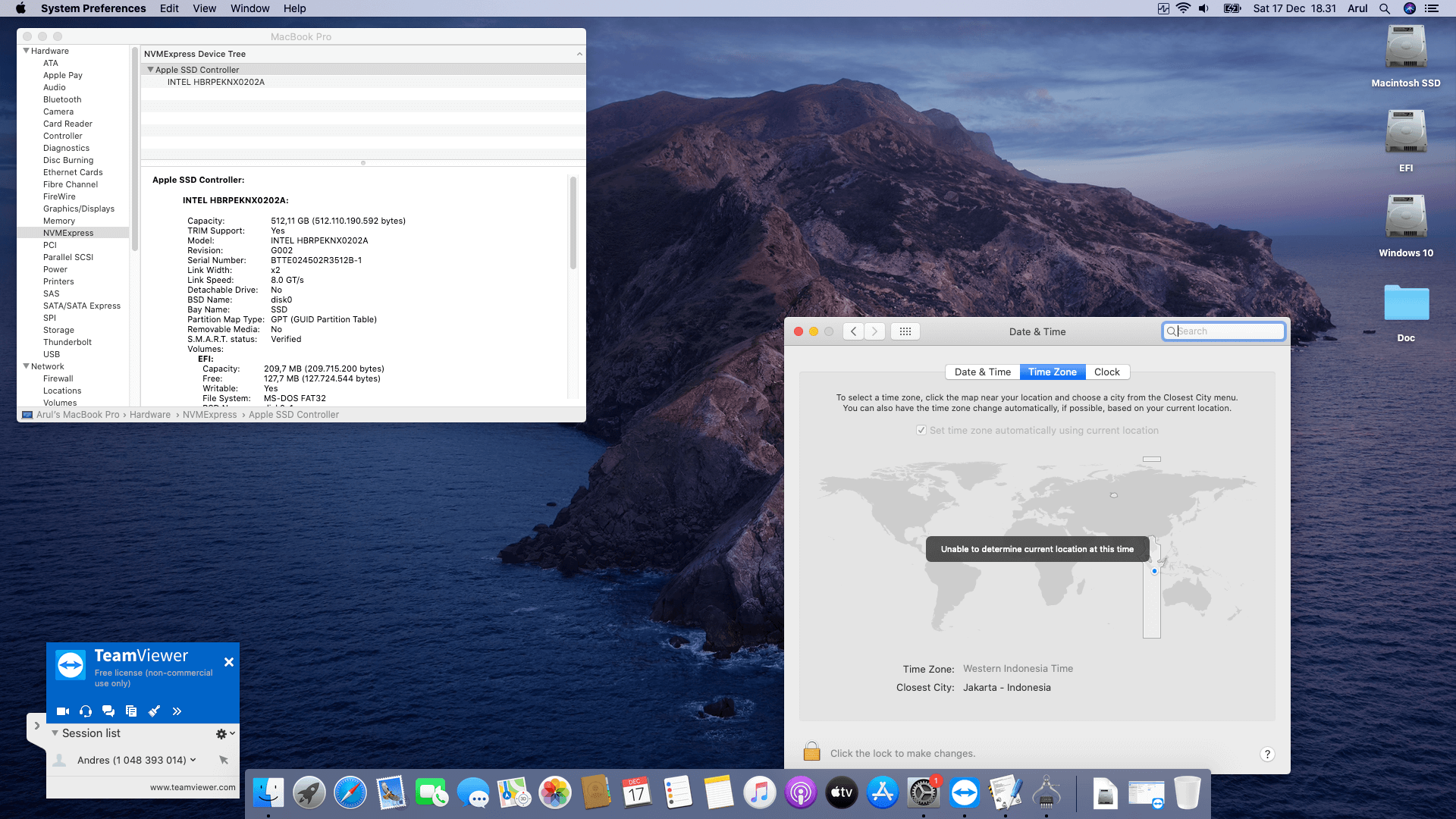The width and height of the screenshot is (1456, 819).
Task: Toggle remote control pointer for Andres
Action: click(x=224, y=760)
